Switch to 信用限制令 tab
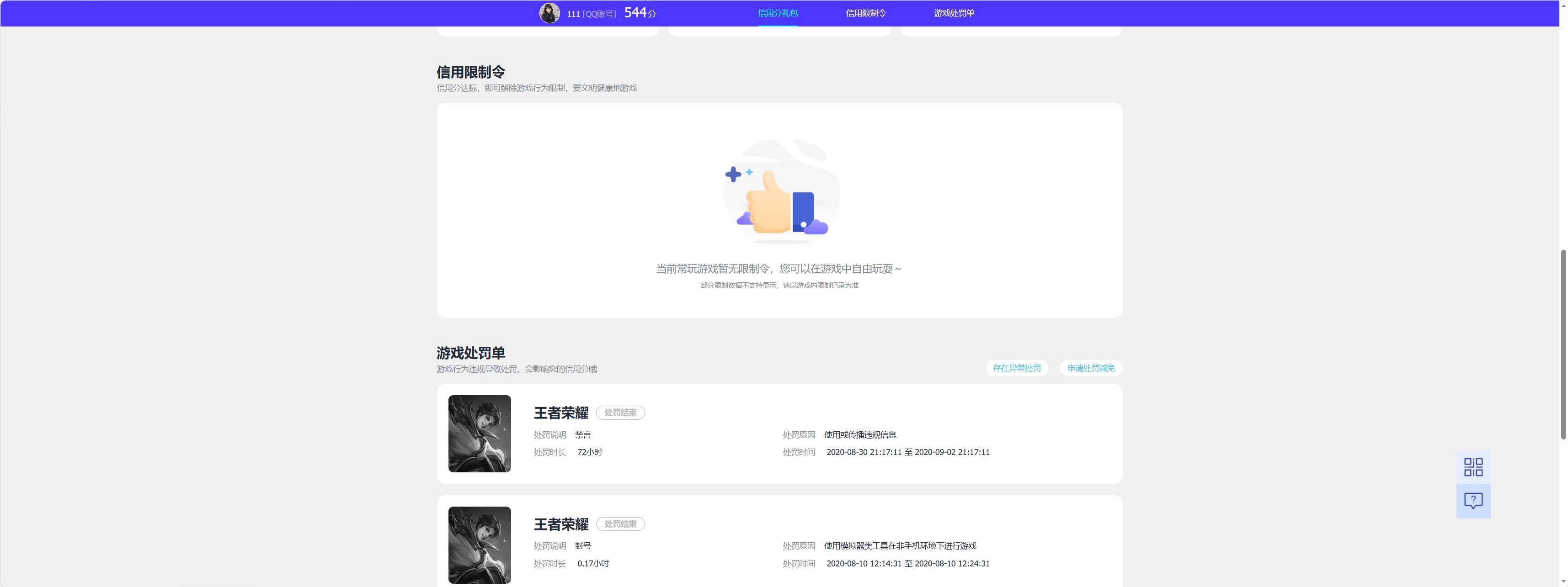This screenshot has height=587, width=1568. click(865, 13)
